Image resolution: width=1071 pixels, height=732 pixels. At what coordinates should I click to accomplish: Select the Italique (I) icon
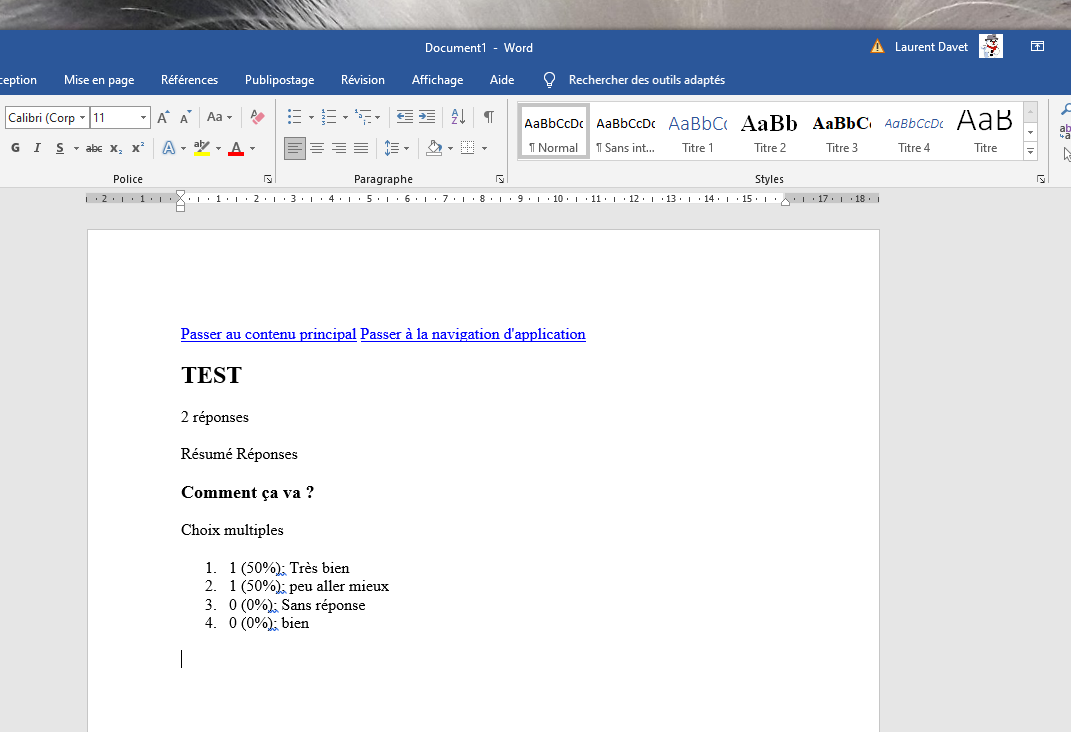[36, 147]
